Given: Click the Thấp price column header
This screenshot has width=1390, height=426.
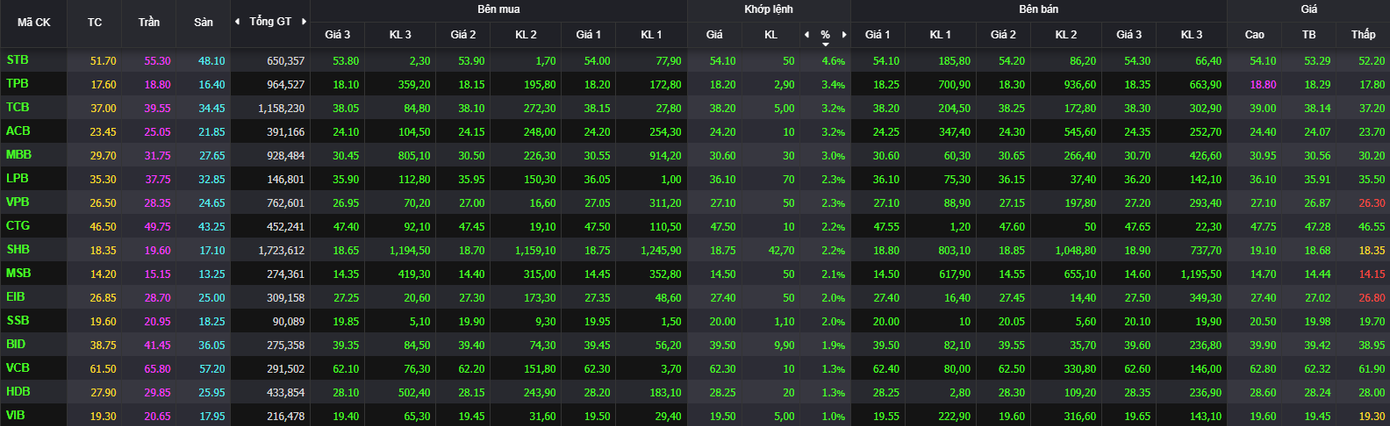Looking at the screenshot, I should pyautogui.click(x=1363, y=34).
